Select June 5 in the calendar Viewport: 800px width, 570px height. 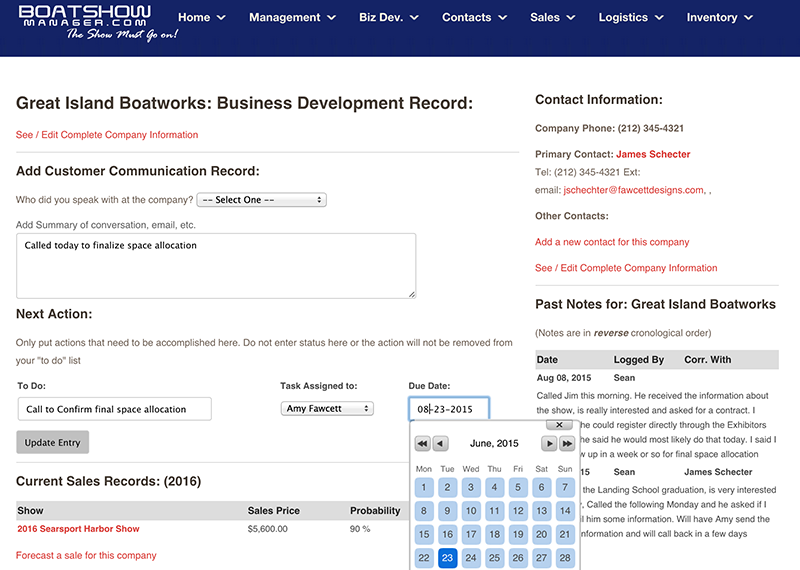[518, 487]
